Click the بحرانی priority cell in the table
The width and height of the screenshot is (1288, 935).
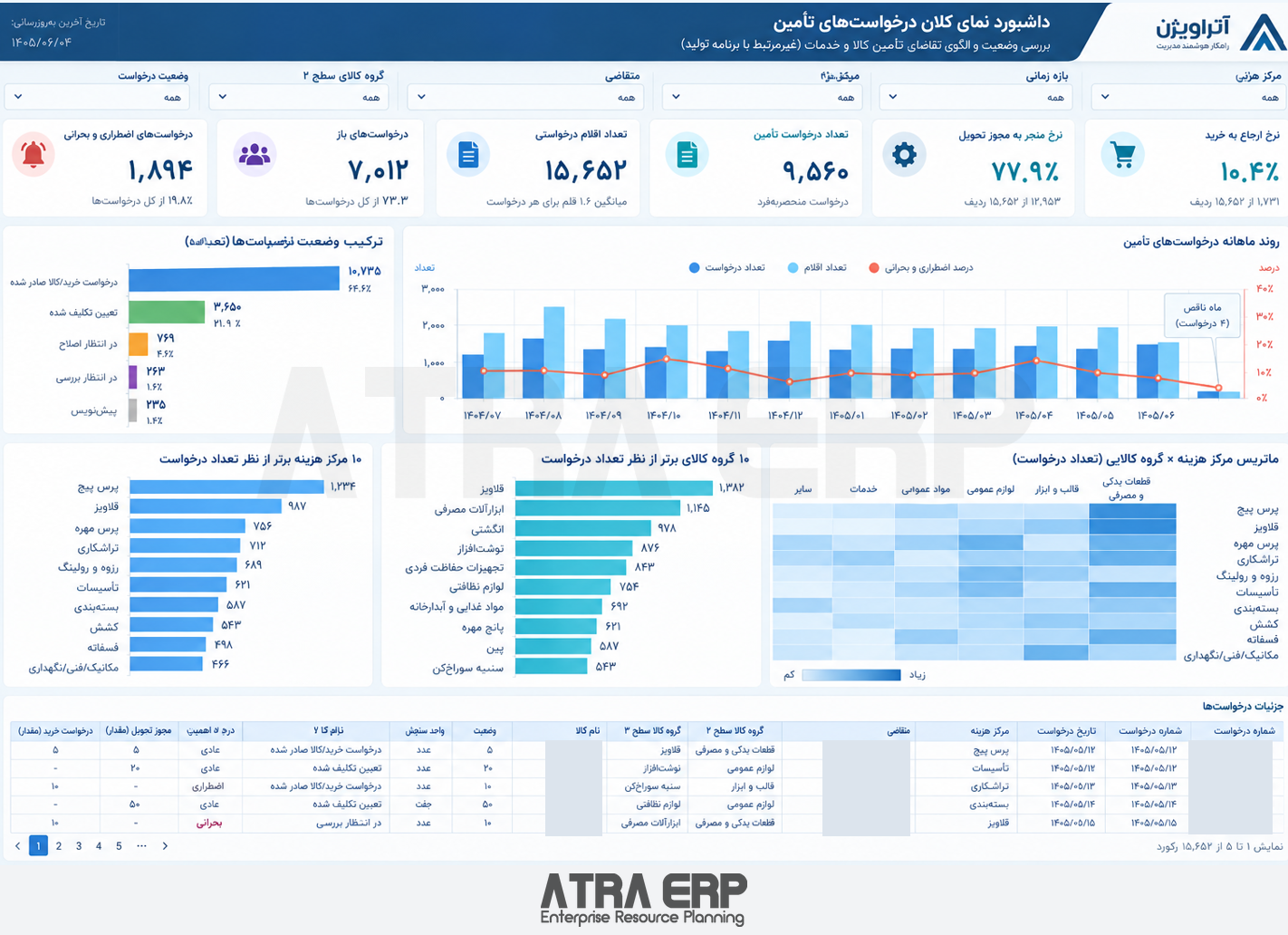point(209,824)
